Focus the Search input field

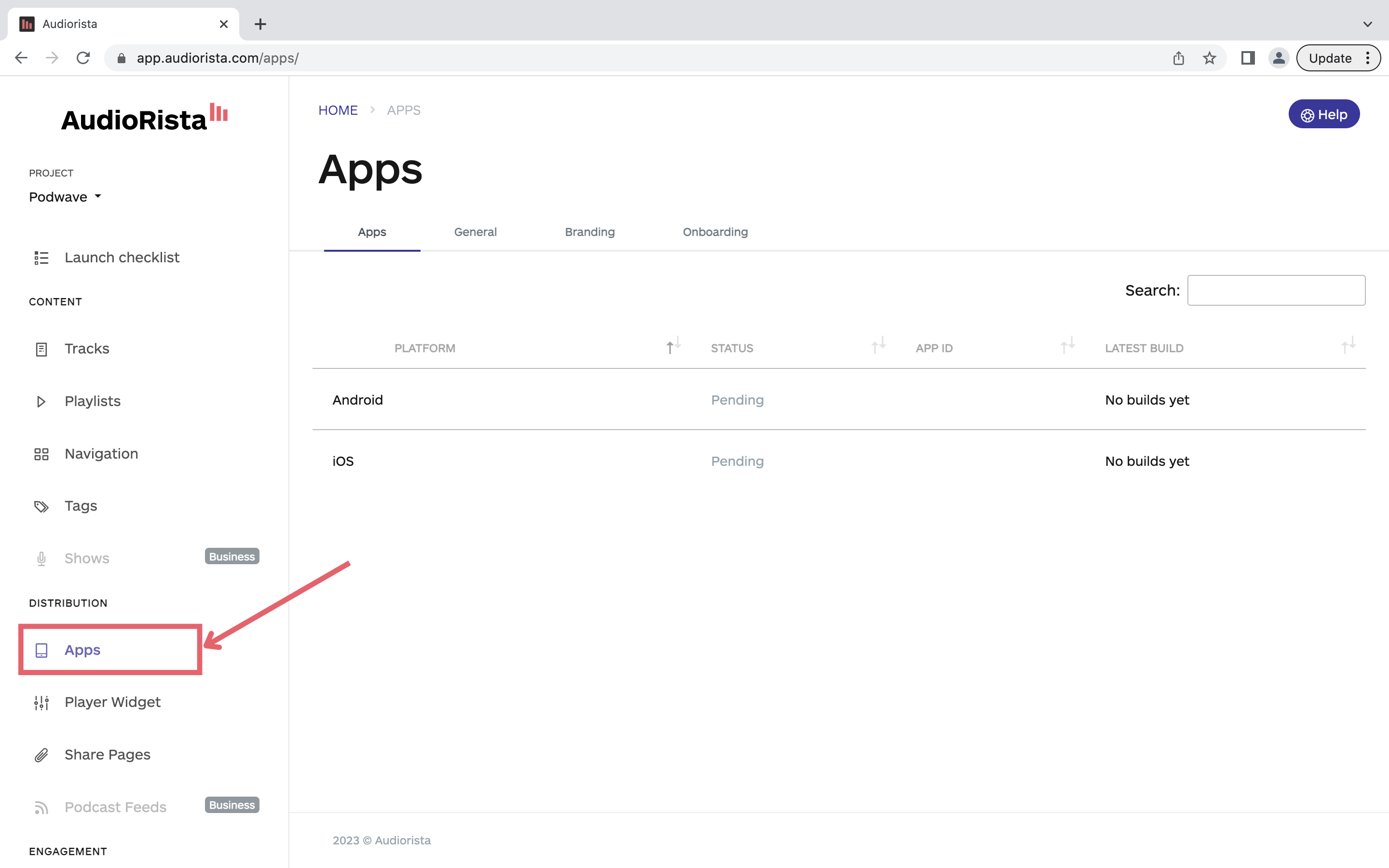point(1276,290)
